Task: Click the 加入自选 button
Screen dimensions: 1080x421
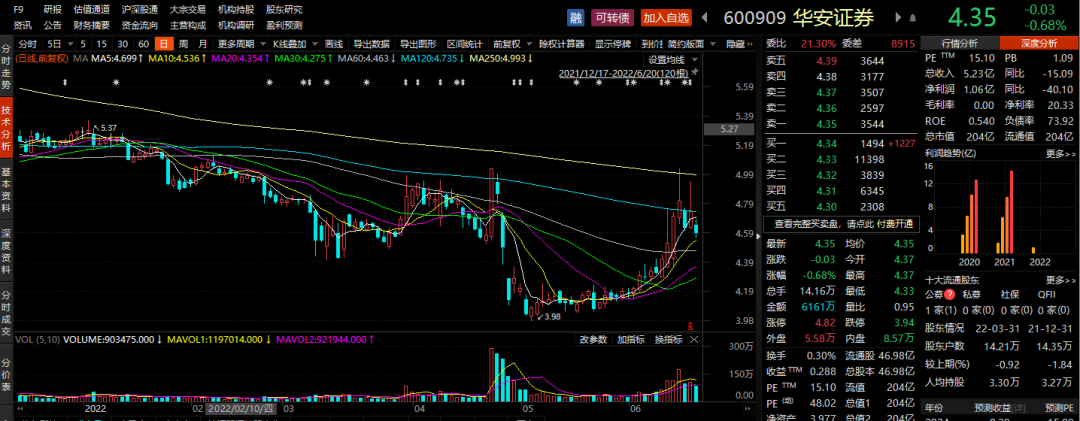Action: click(665, 17)
